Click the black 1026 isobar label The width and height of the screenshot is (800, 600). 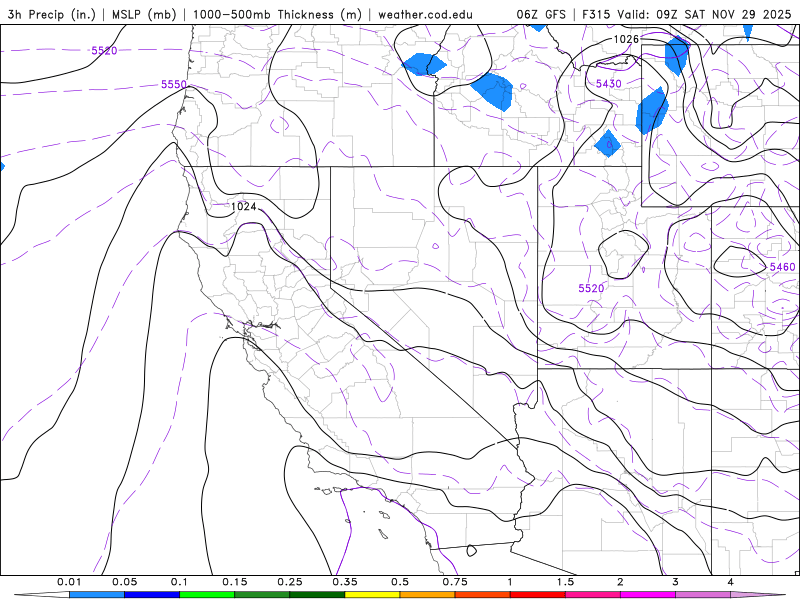(x=626, y=39)
